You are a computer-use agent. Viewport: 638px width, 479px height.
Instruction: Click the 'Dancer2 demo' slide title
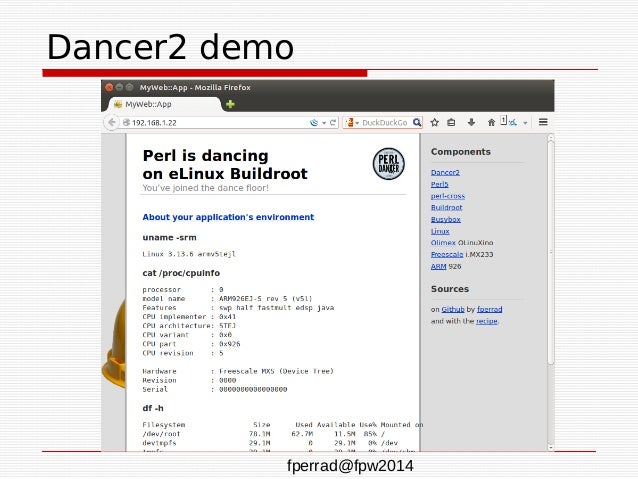(x=170, y=47)
